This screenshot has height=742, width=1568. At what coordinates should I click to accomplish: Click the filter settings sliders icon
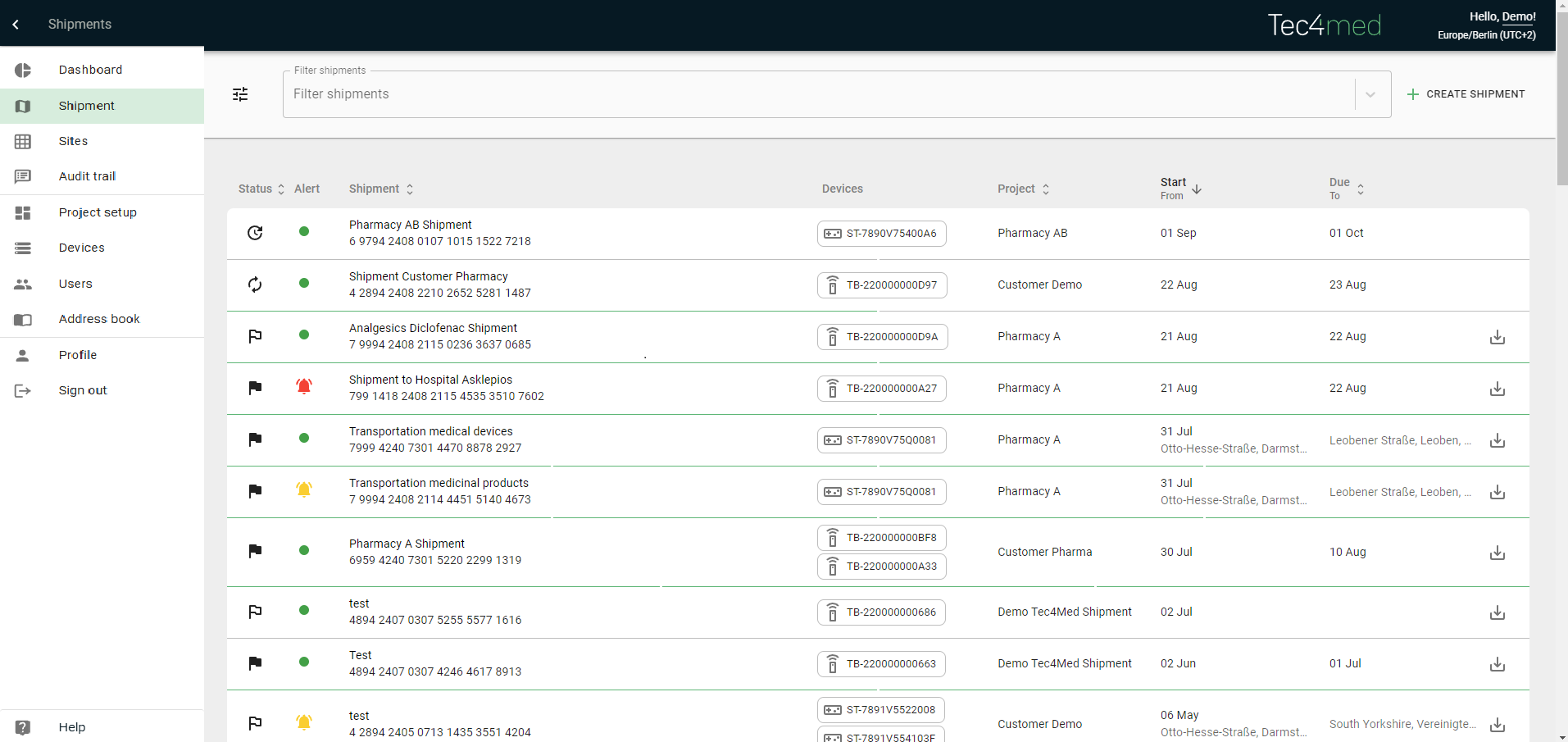tap(240, 94)
